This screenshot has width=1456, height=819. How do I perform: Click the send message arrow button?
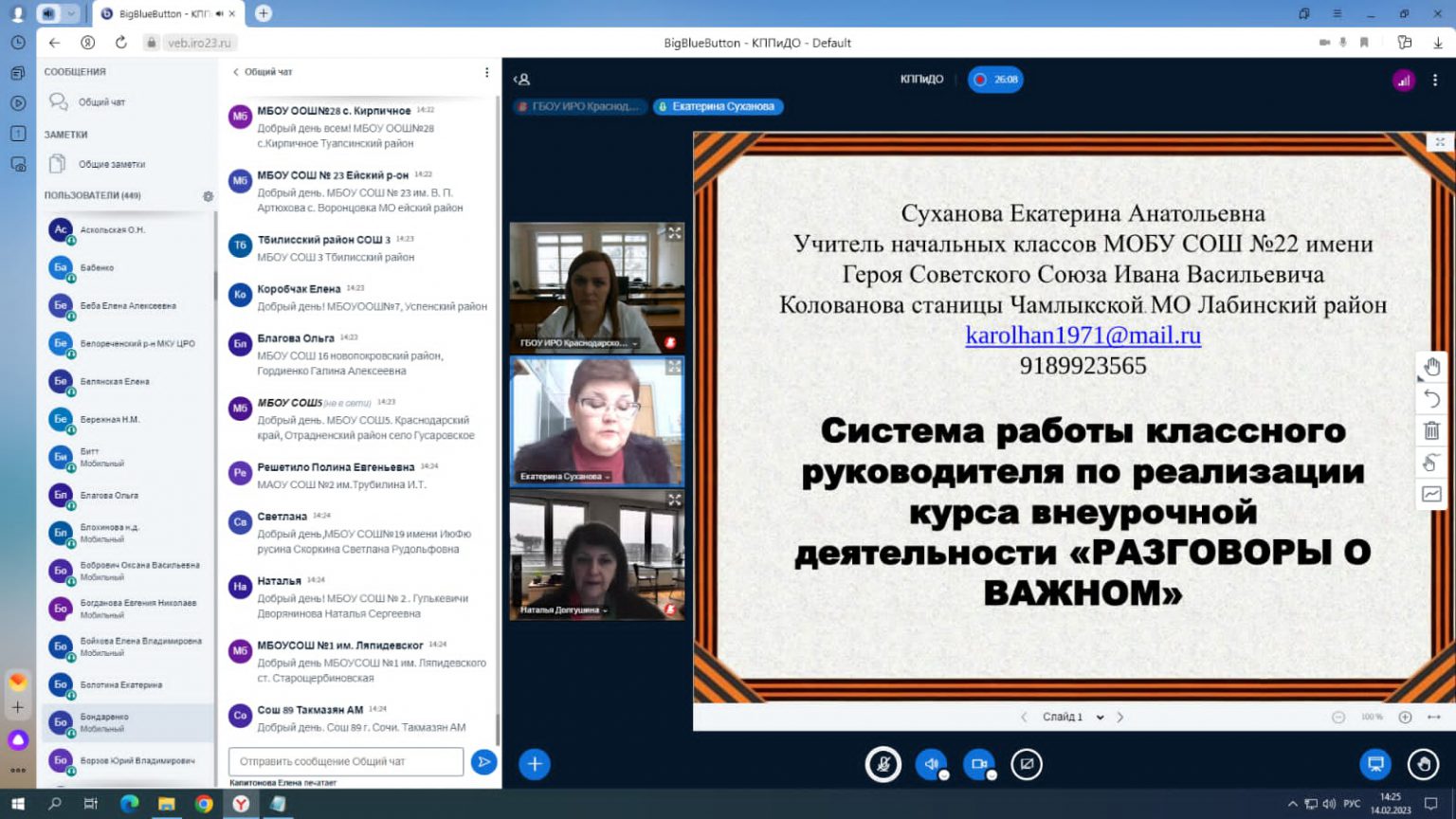(x=483, y=762)
